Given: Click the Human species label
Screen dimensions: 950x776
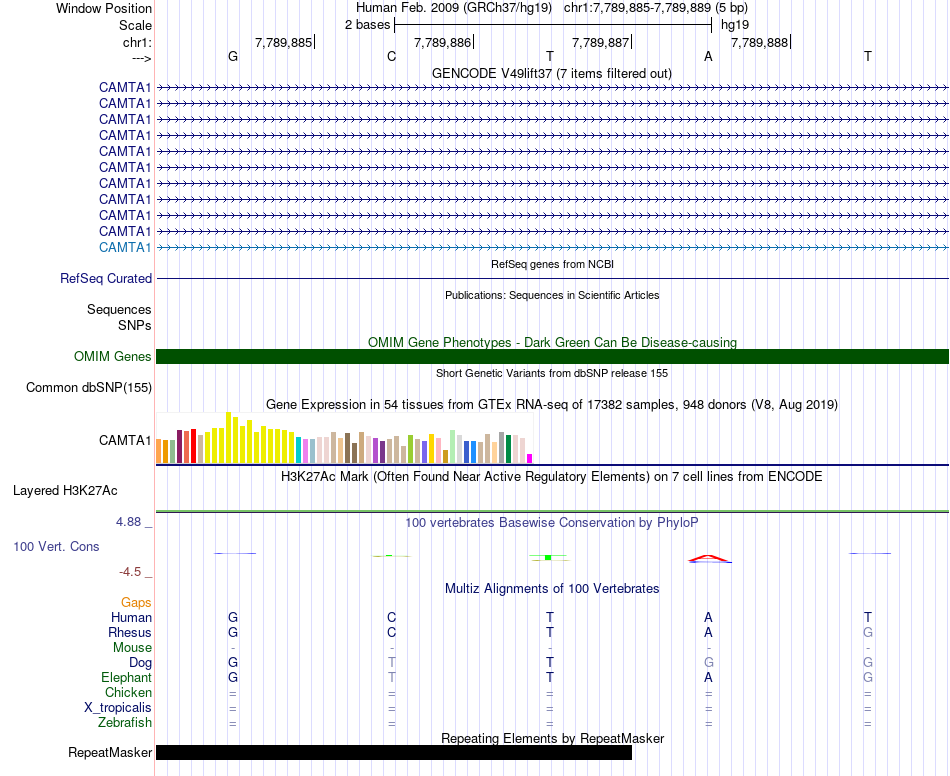Looking at the screenshot, I should 131,617.
